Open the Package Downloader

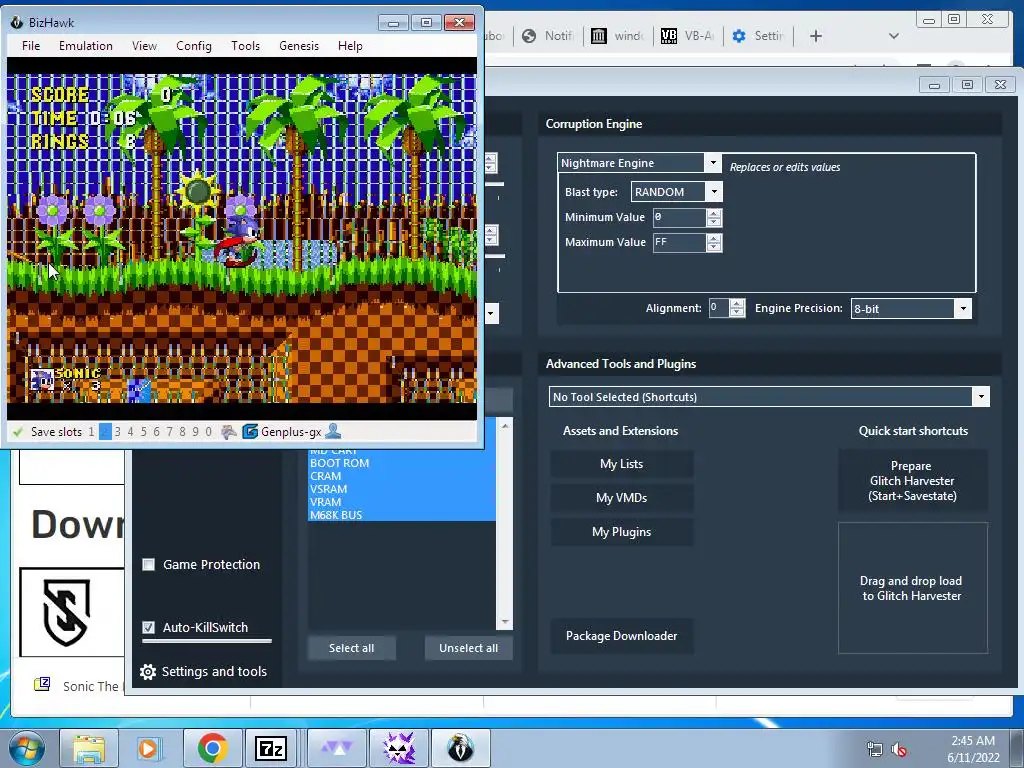(x=622, y=635)
